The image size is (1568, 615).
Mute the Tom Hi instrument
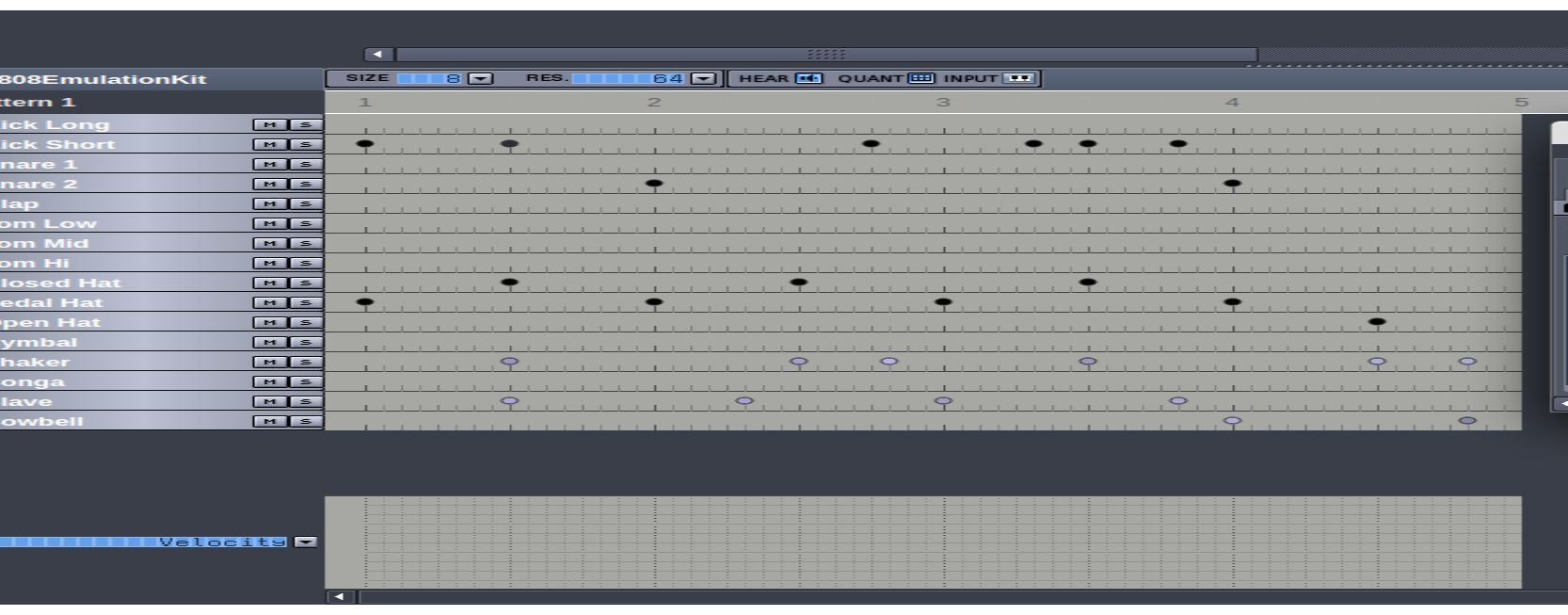pyautogui.click(x=270, y=263)
